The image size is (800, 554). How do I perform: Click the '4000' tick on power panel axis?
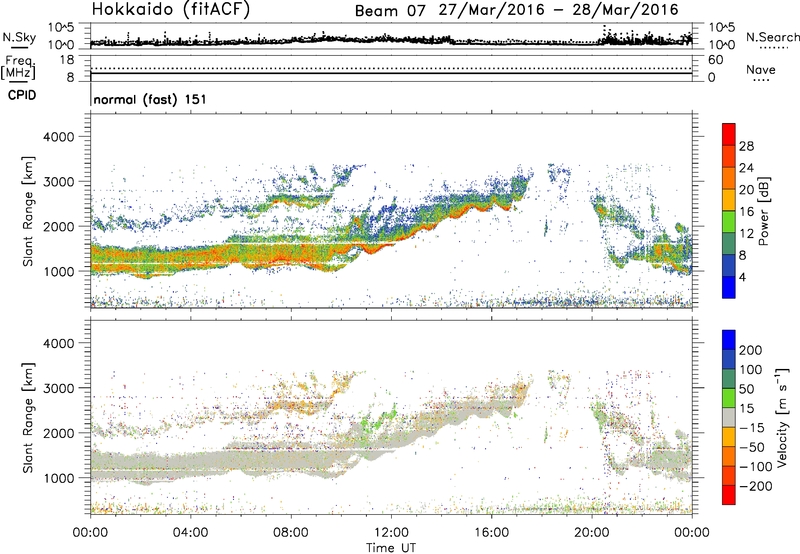pyautogui.click(x=59, y=137)
